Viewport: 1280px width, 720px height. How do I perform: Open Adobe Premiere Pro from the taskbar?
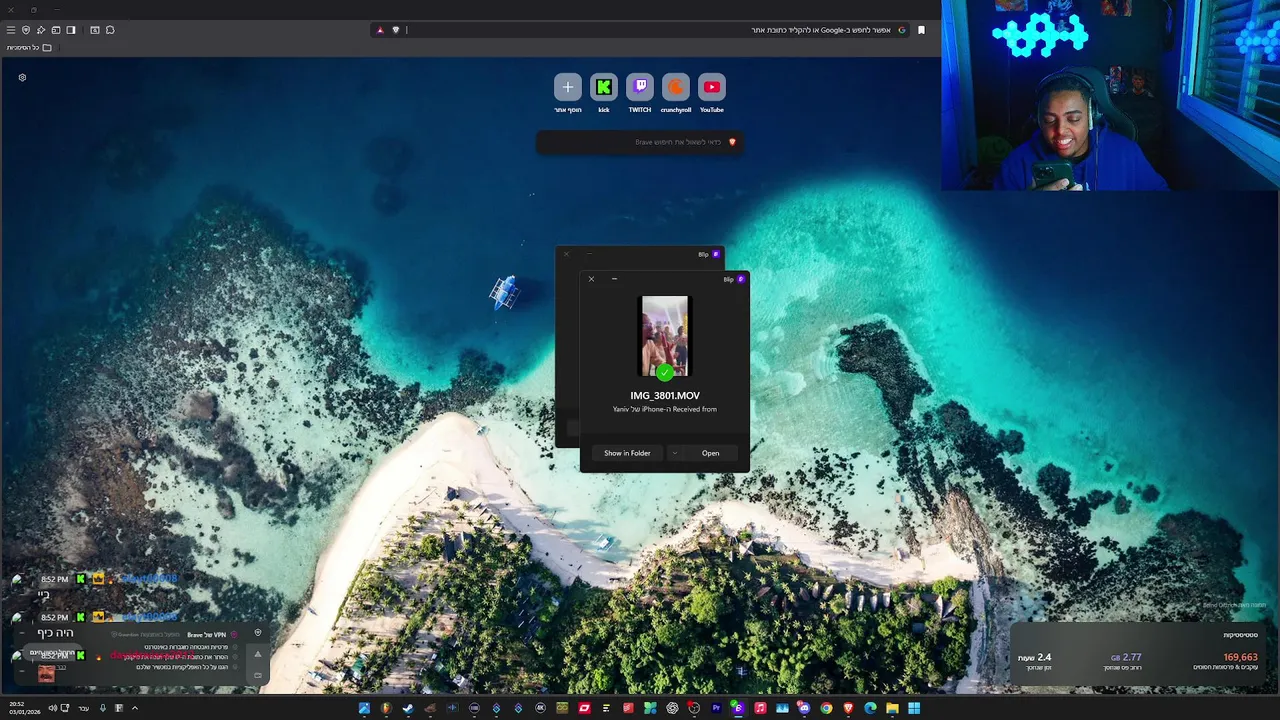(x=716, y=708)
